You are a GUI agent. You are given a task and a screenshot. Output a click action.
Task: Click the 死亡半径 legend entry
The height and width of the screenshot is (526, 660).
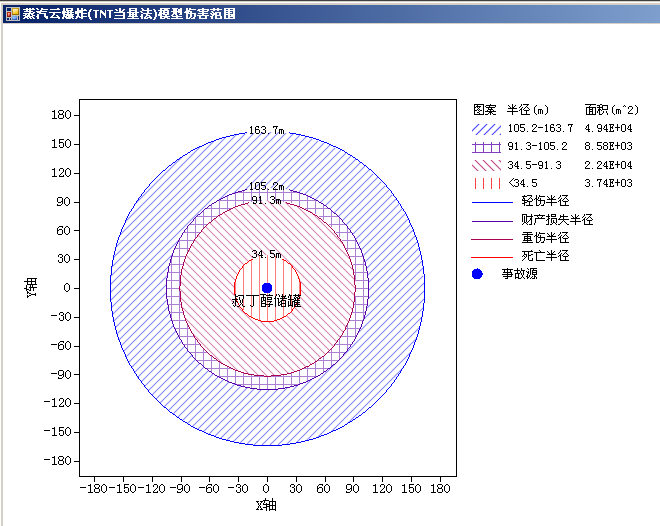coord(545,256)
